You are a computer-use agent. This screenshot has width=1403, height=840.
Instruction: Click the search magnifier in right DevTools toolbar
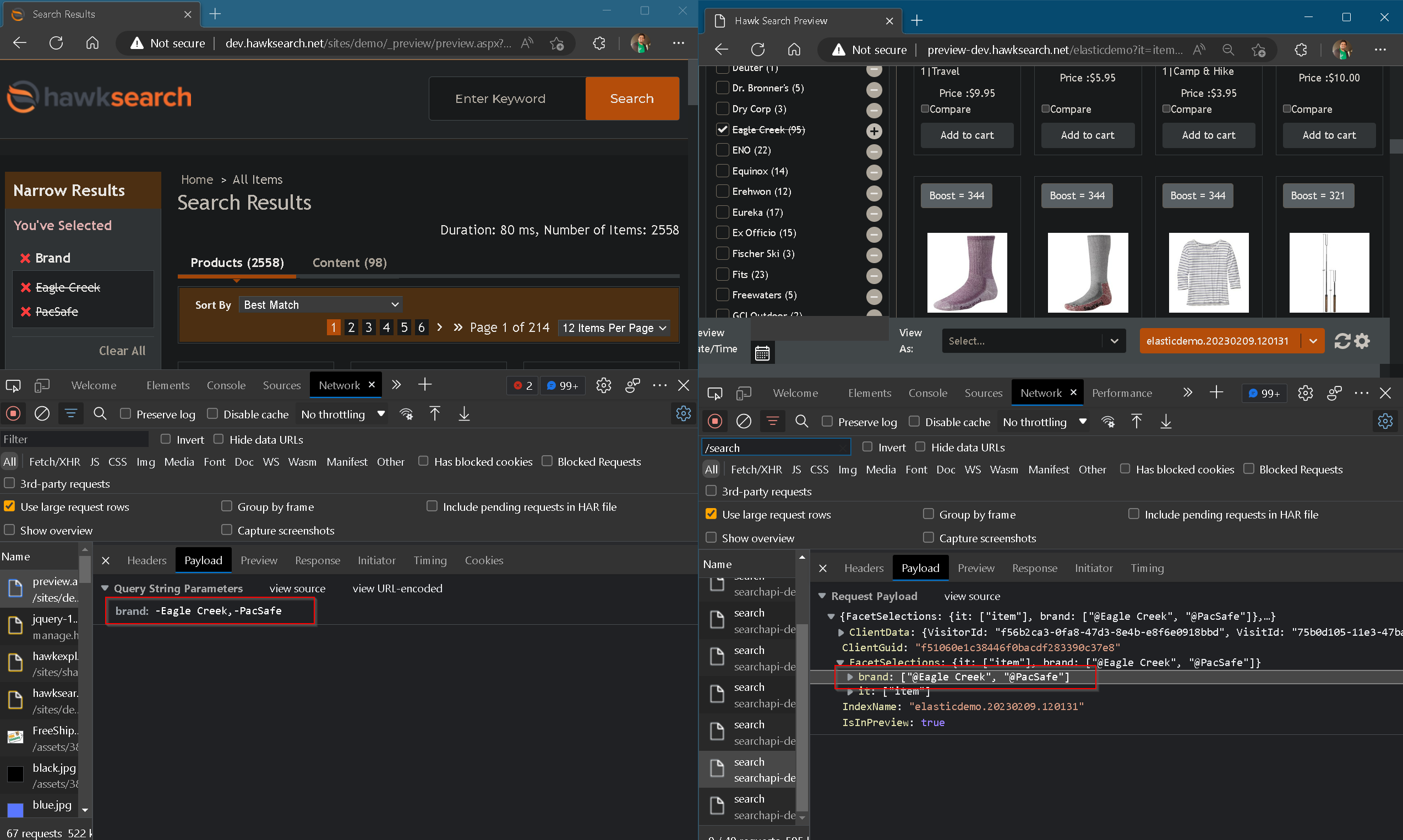(x=801, y=422)
